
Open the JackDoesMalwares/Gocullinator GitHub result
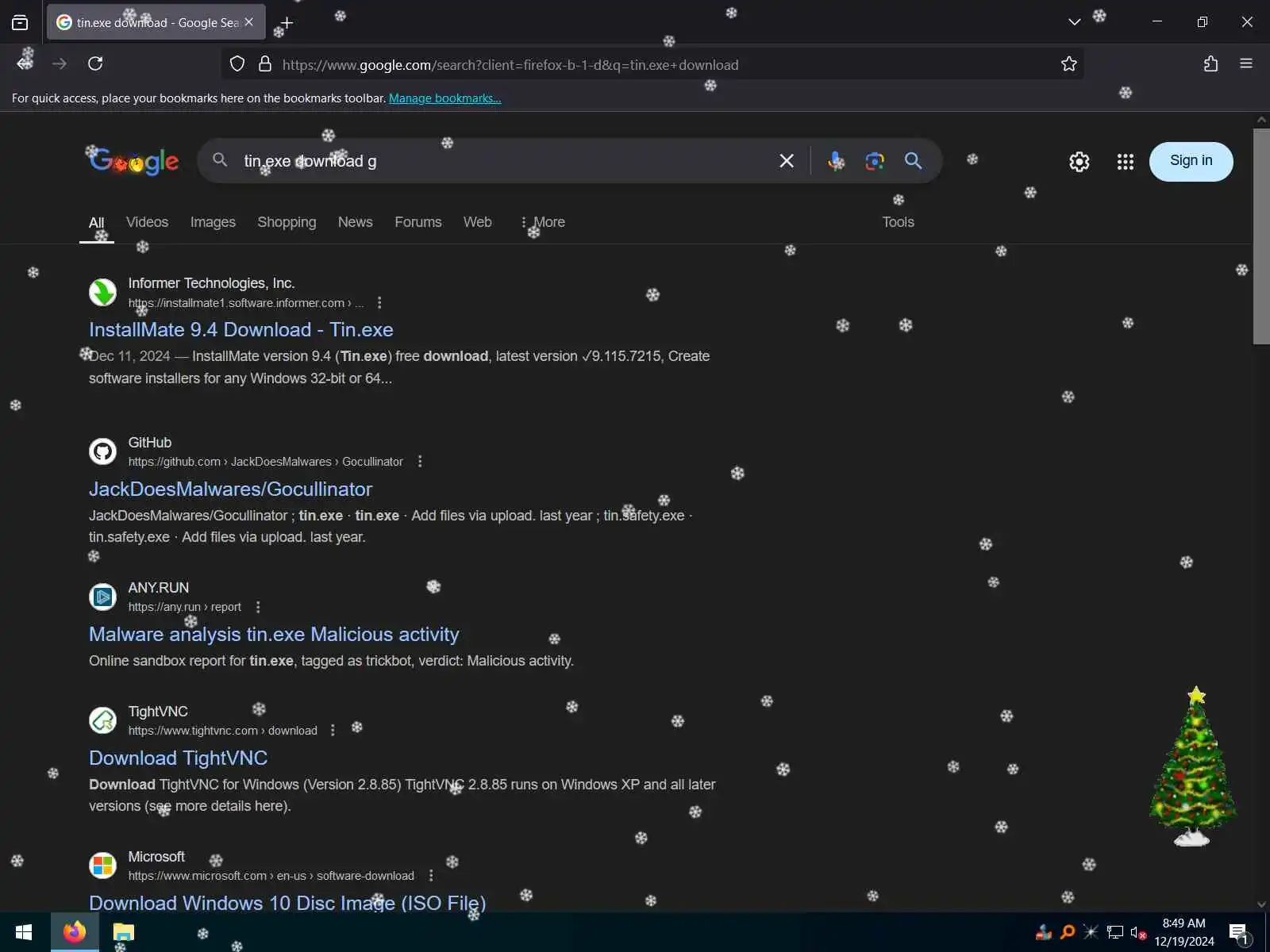coord(230,489)
